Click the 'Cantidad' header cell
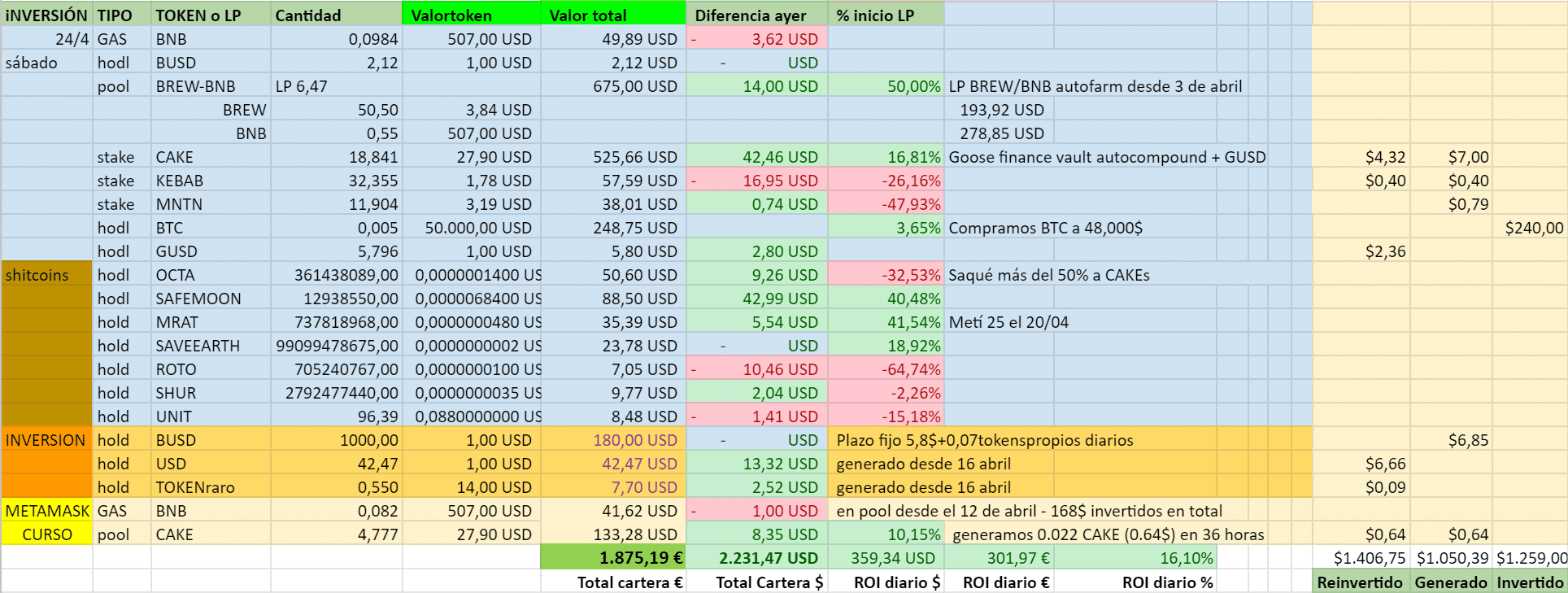This screenshot has width=1568, height=593. 336,15
